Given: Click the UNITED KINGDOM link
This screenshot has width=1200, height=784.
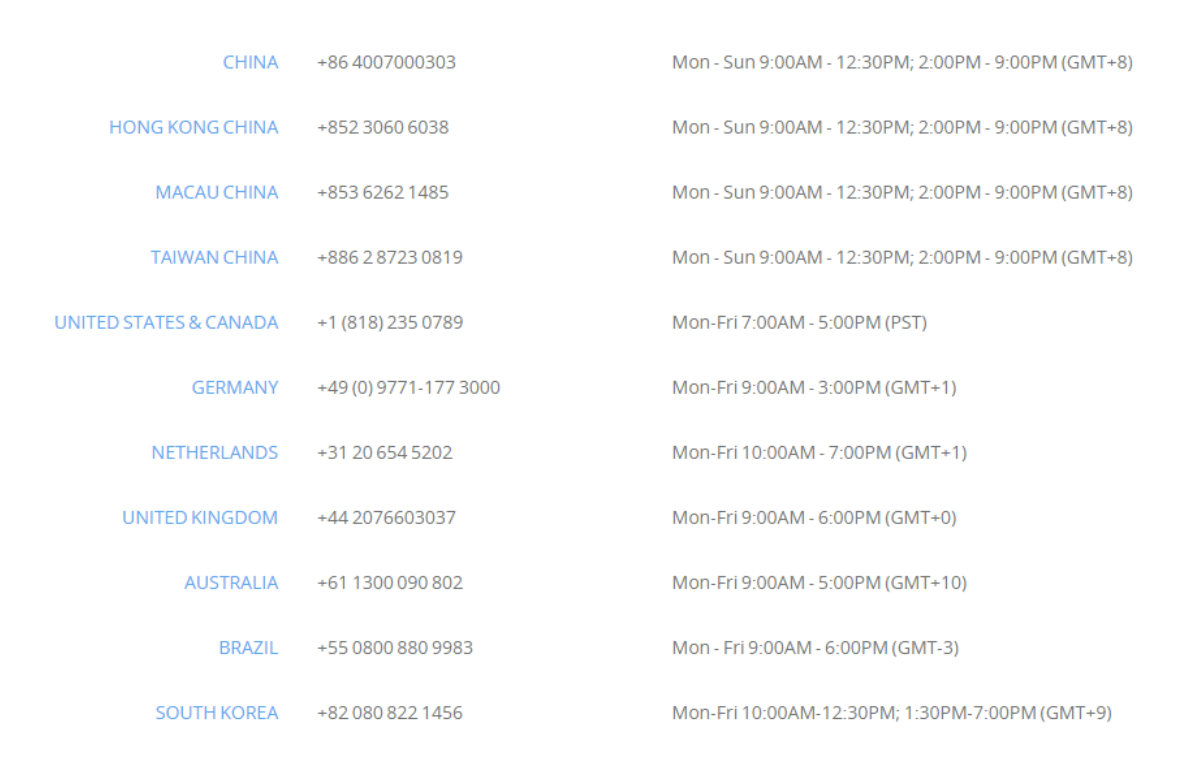Looking at the screenshot, I should (200, 517).
